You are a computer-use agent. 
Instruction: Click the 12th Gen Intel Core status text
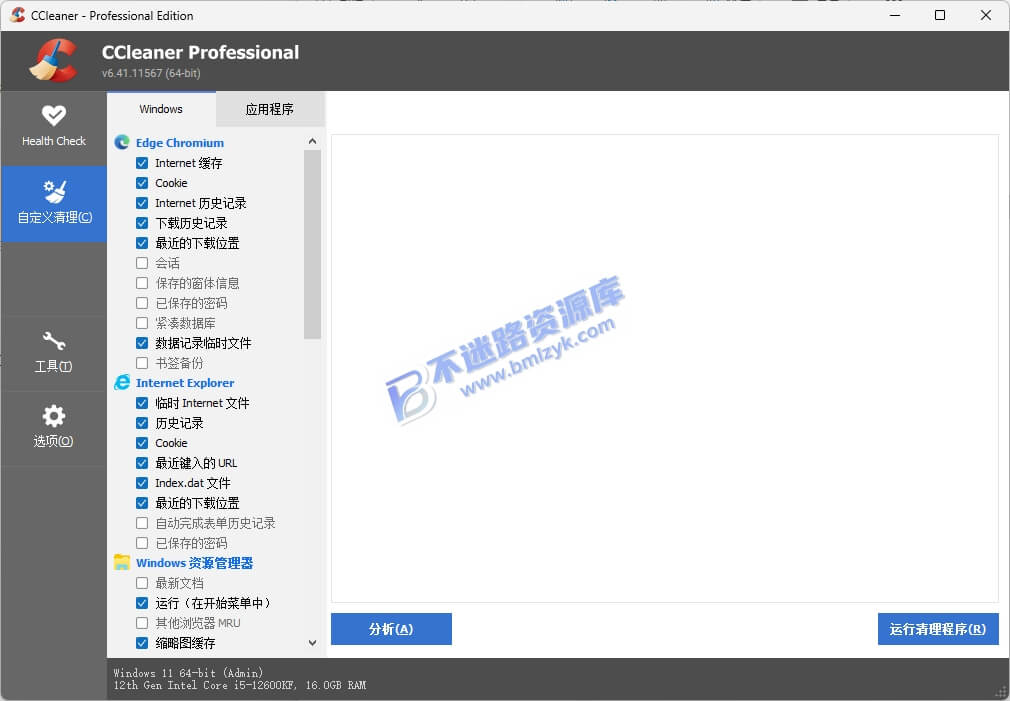click(240, 685)
